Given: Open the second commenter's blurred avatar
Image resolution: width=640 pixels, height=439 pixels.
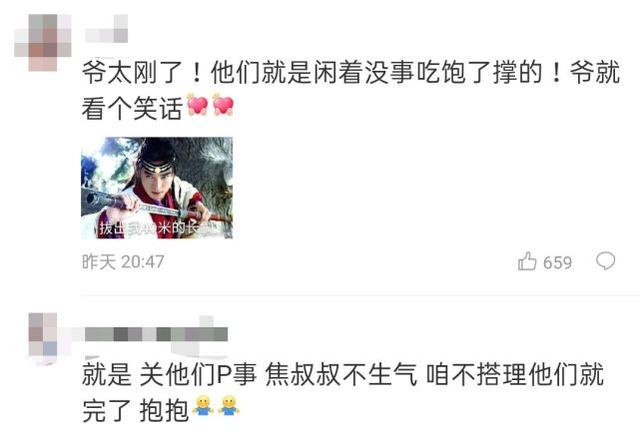Looking at the screenshot, I should (x=43, y=339).
